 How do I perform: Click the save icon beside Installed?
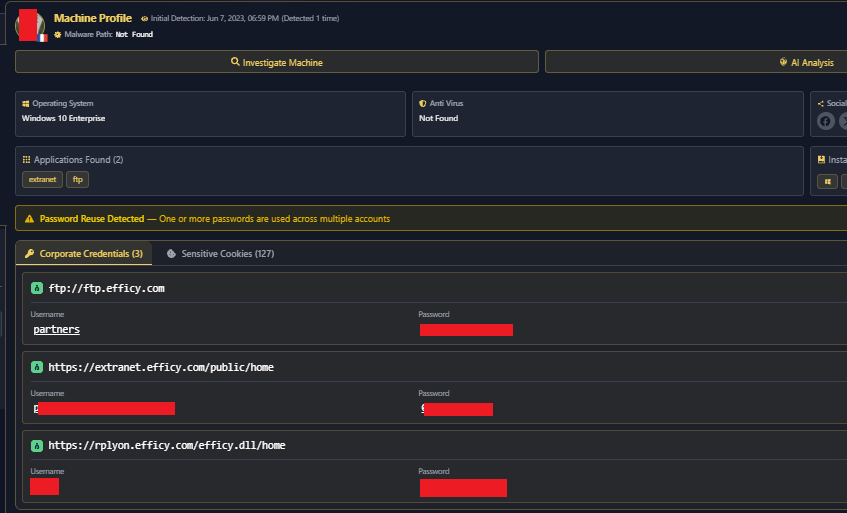tap(821, 159)
